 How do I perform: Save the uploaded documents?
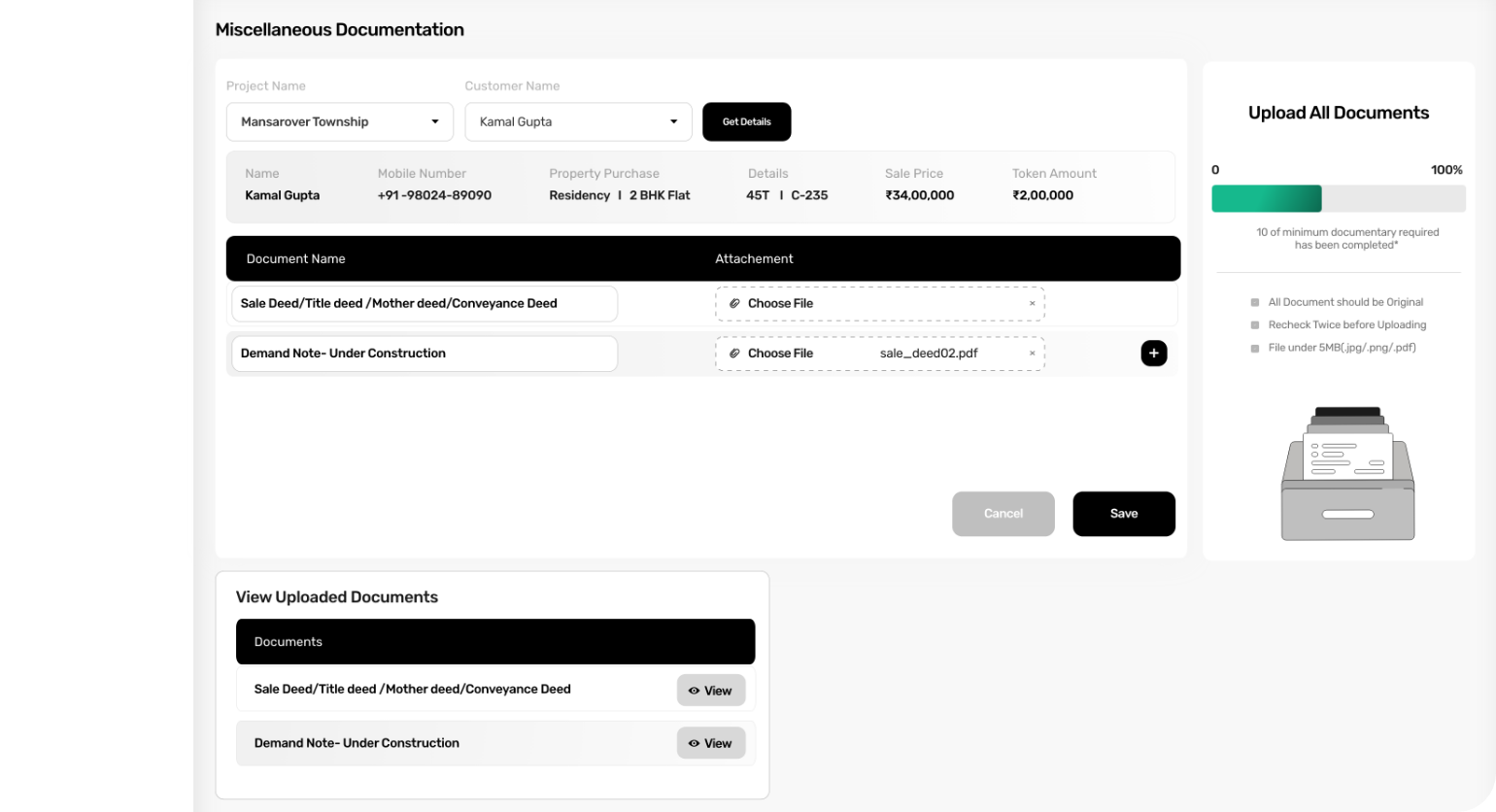pyautogui.click(x=1124, y=514)
